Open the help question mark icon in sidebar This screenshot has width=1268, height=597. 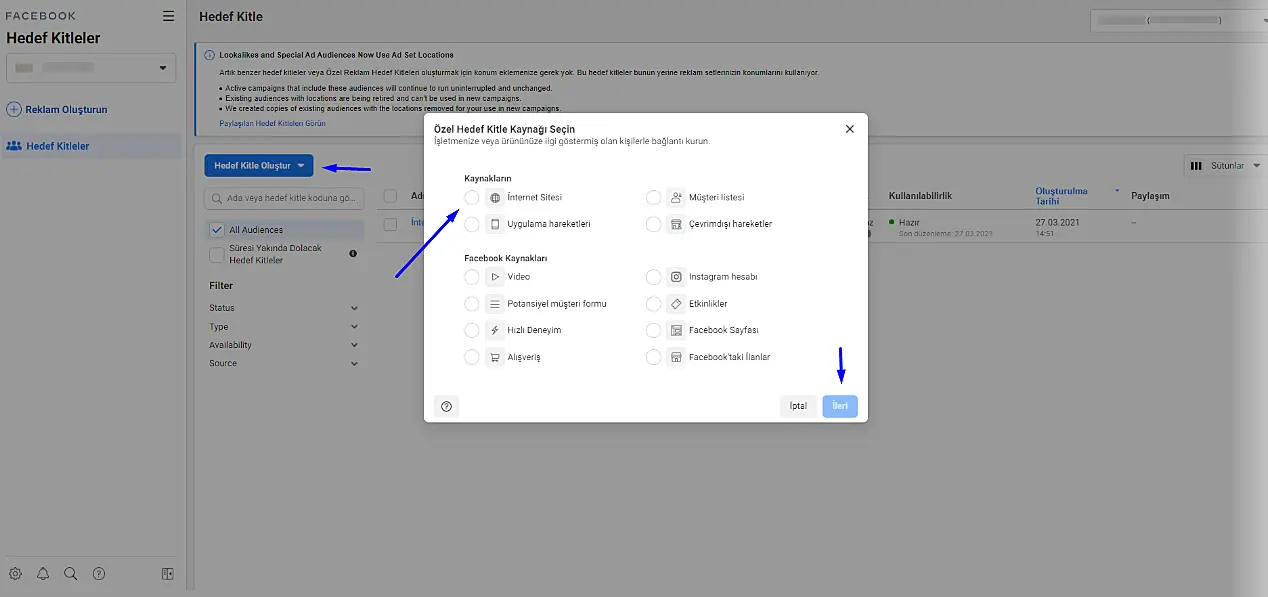(99, 574)
